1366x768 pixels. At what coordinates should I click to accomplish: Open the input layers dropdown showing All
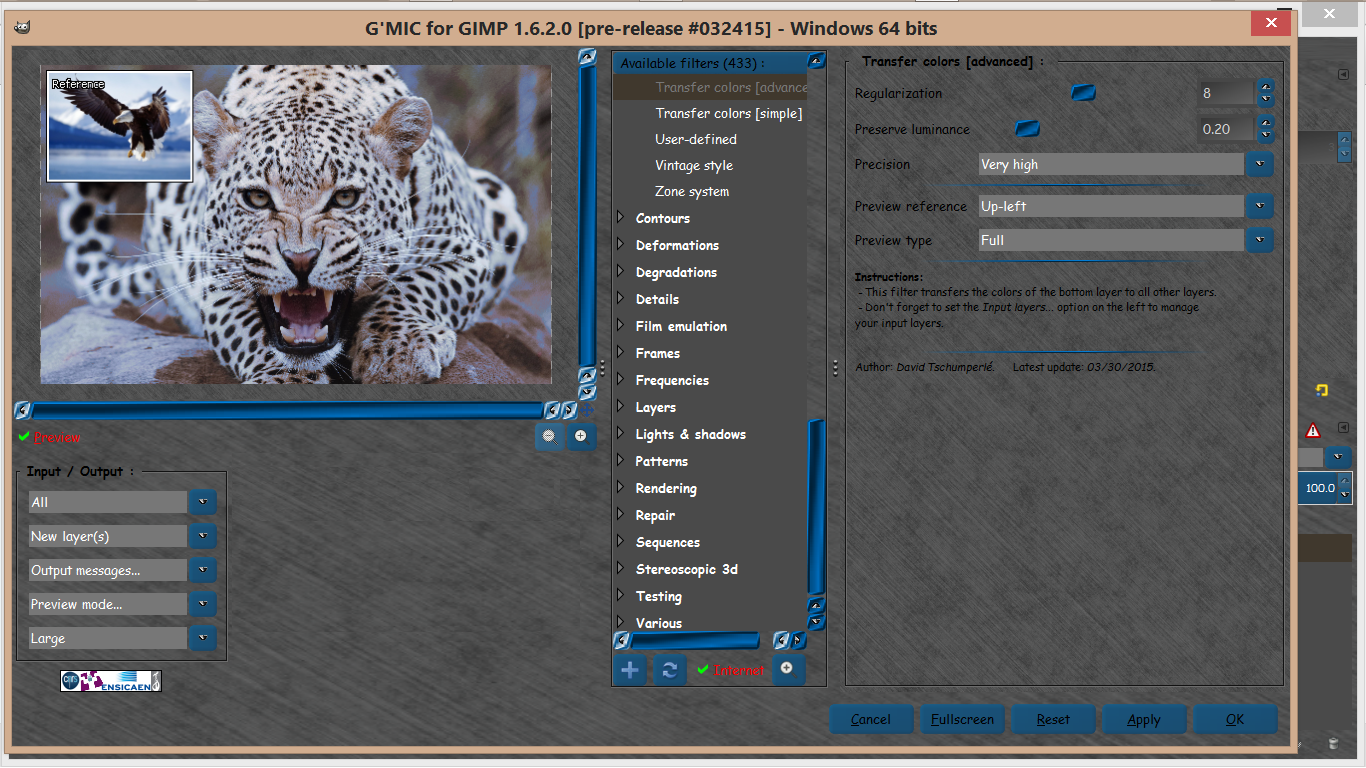[203, 503]
